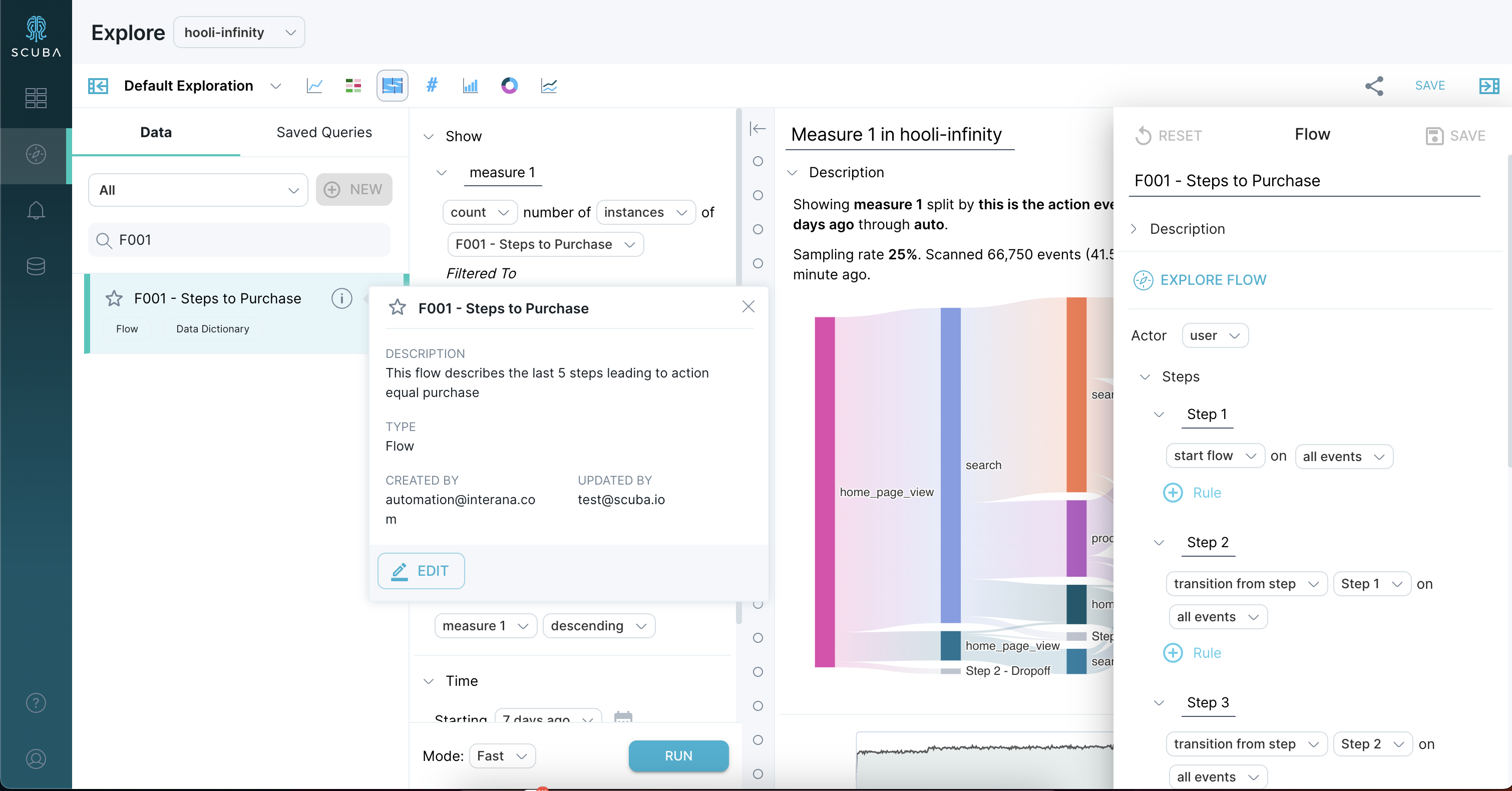1512x791 pixels.
Task: Click the F001 search field
Action: pos(239,240)
